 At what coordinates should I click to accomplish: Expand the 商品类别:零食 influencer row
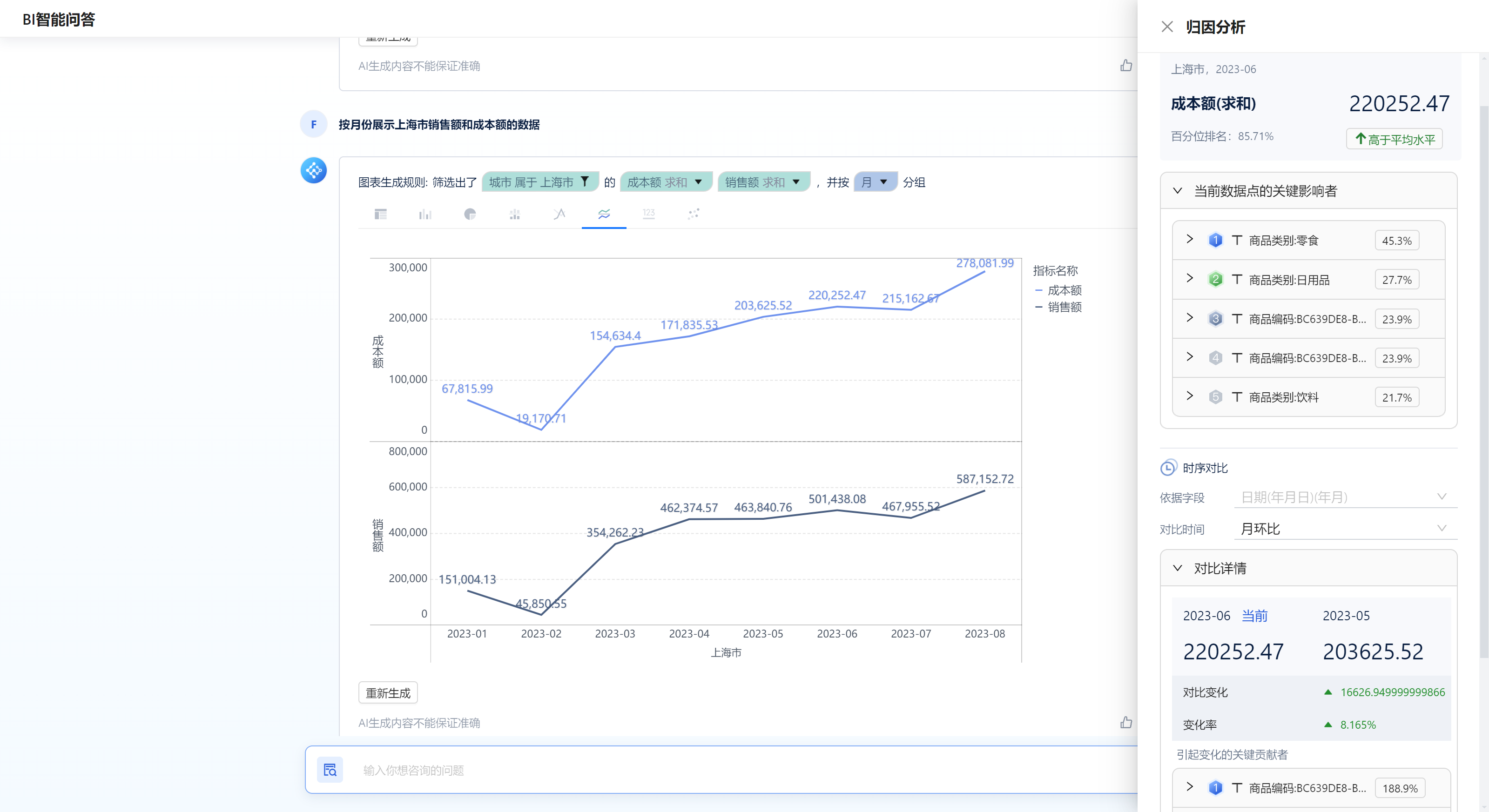point(1190,239)
